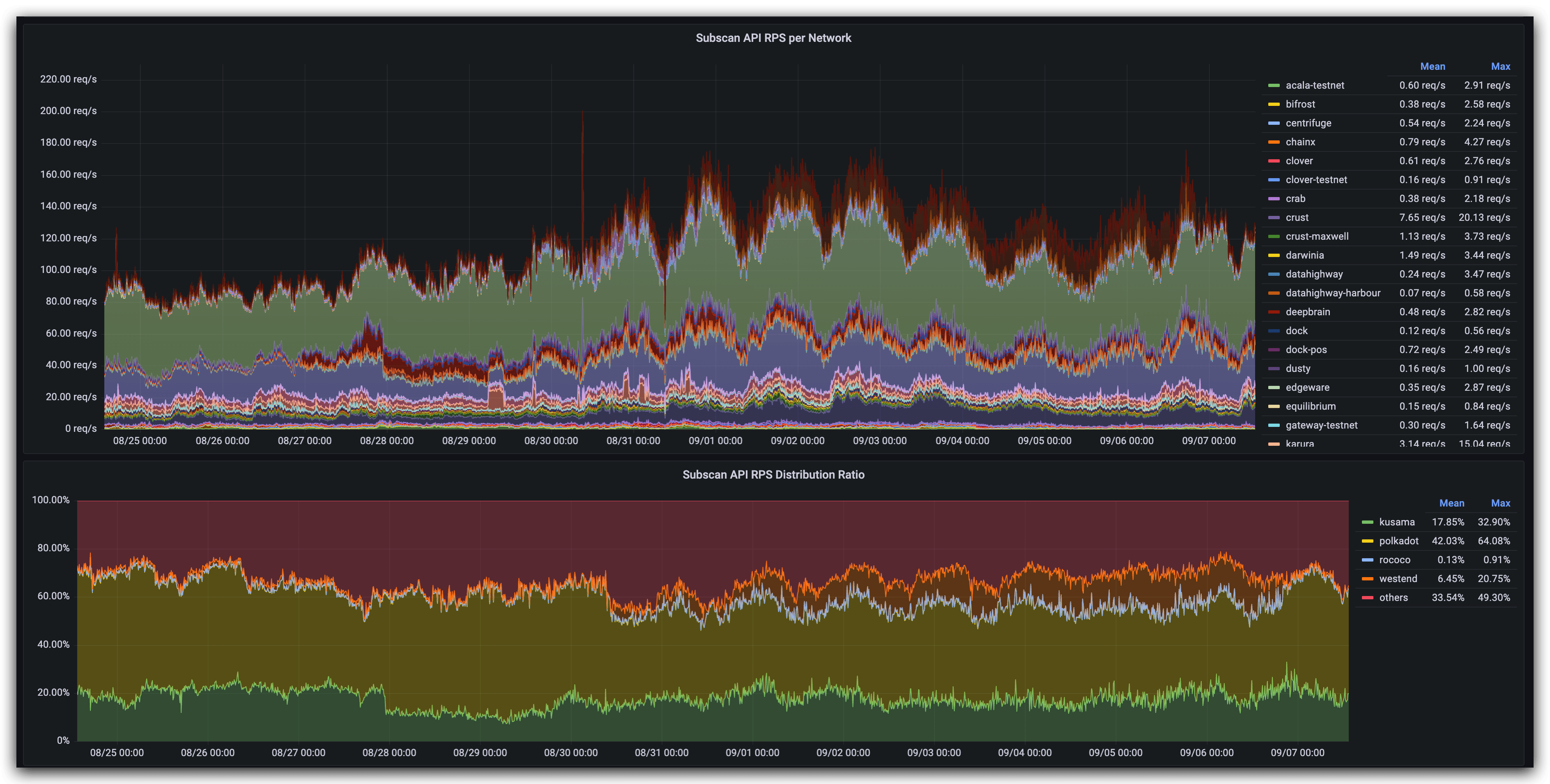The height and width of the screenshot is (784, 1550).
Task: Toggle the datahighway-harbour legend entry
Action: pos(1333,293)
